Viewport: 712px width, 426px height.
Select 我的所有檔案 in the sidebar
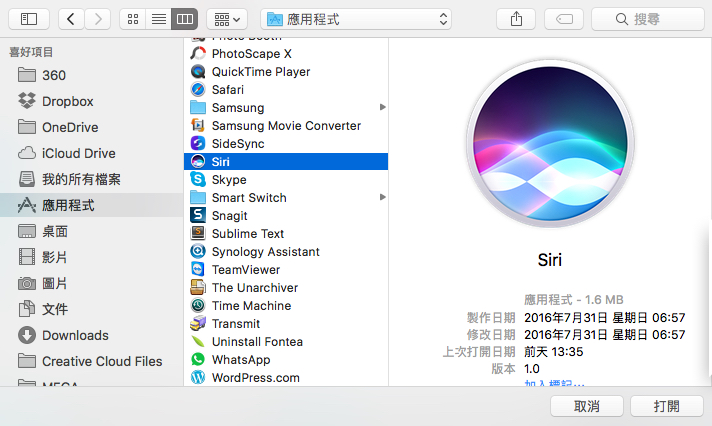tap(91, 179)
